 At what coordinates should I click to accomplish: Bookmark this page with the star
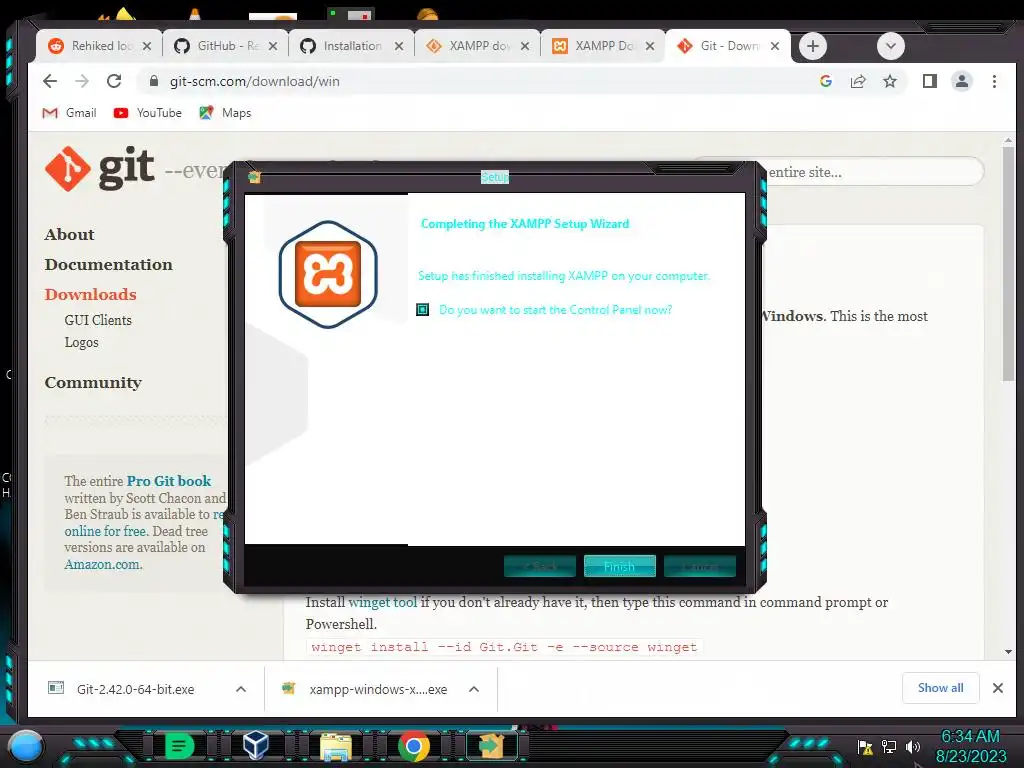click(x=889, y=81)
